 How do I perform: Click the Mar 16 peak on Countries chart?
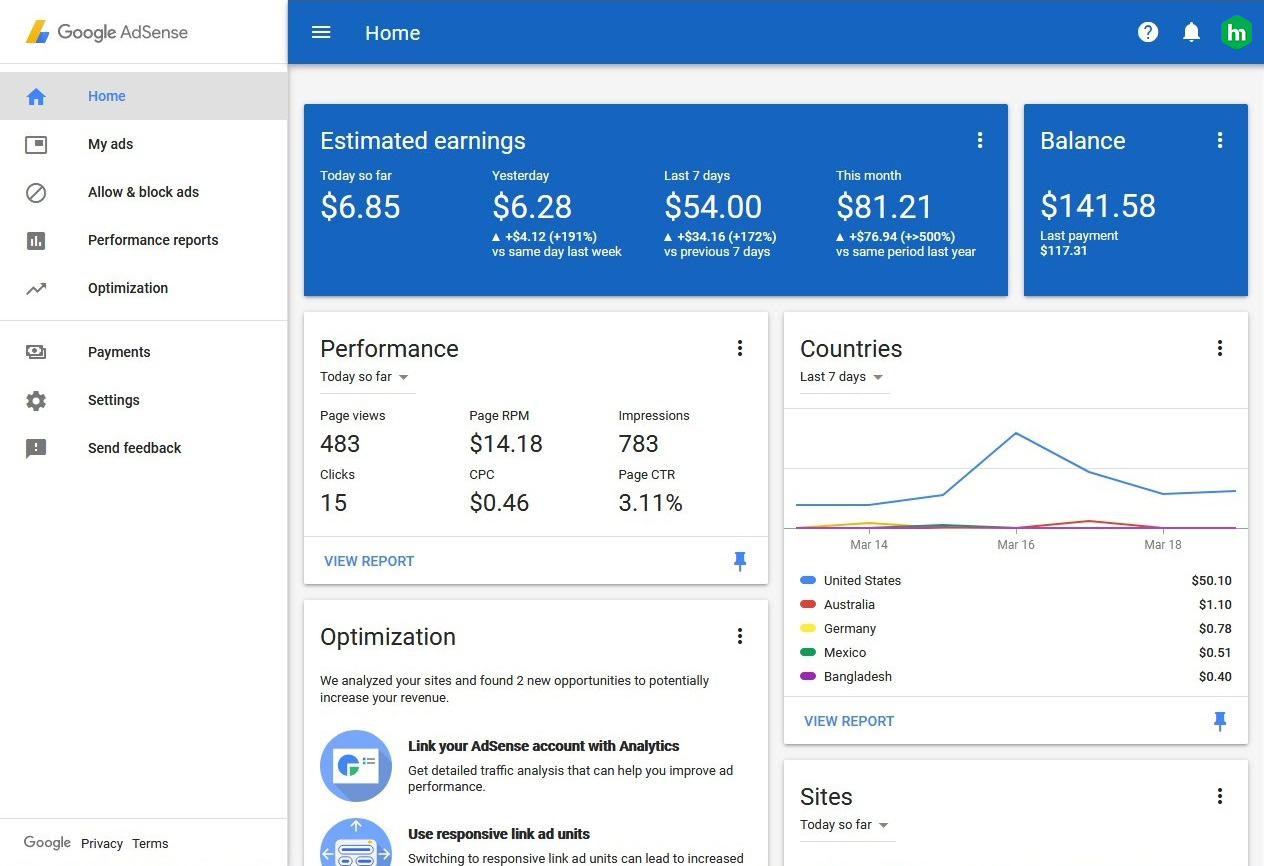[1016, 433]
